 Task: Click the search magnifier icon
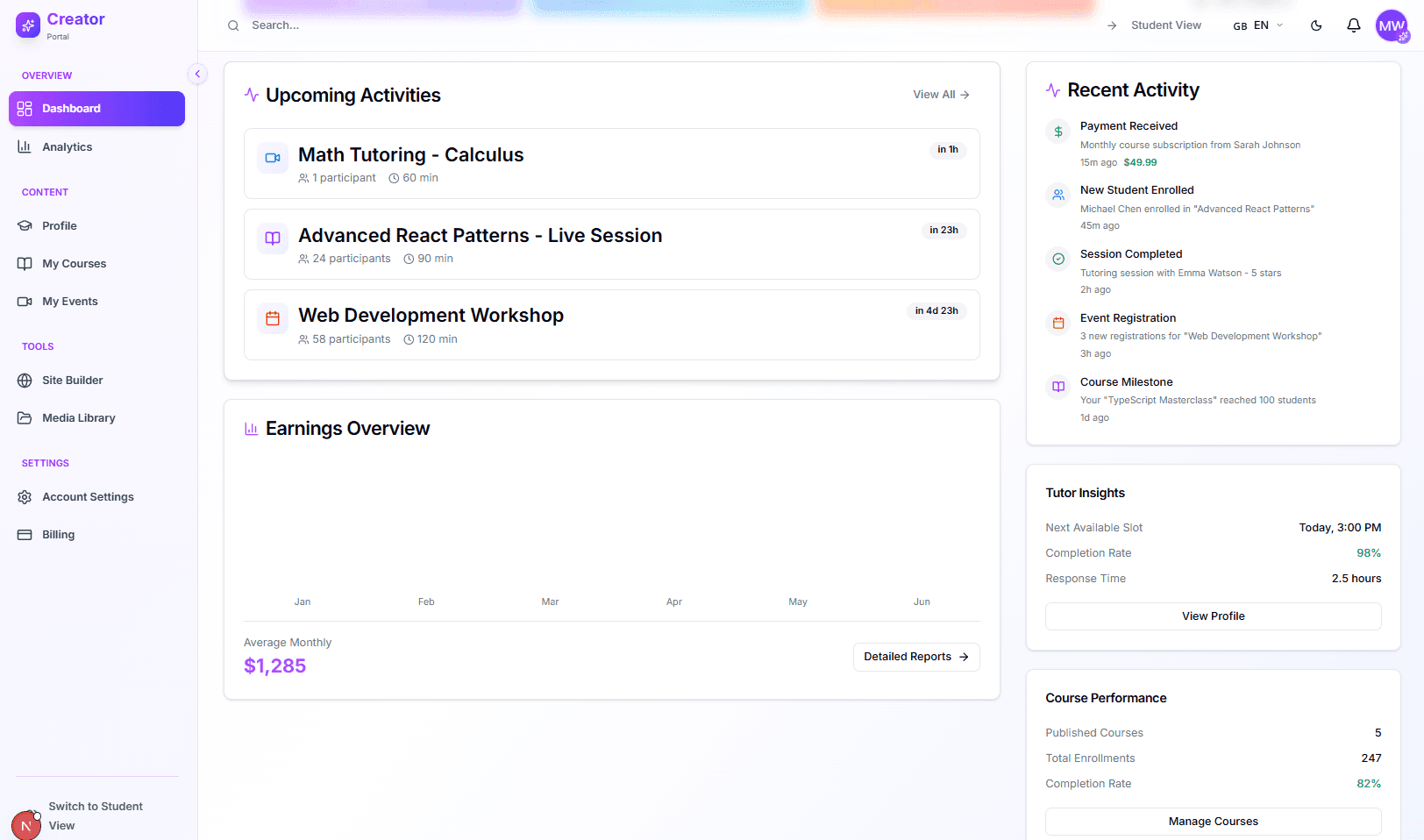pyautogui.click(x=232, y=25)
